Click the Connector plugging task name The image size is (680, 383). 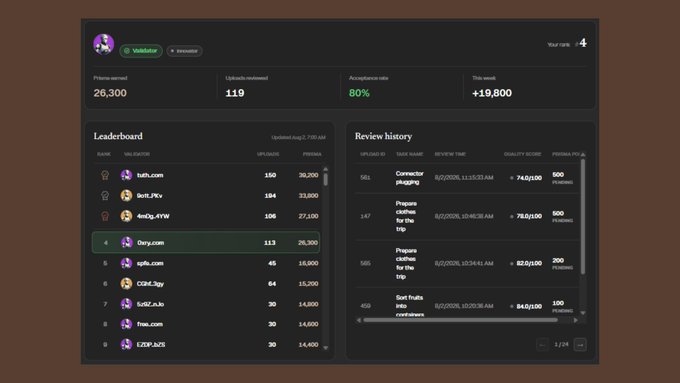tap(409, 178)
